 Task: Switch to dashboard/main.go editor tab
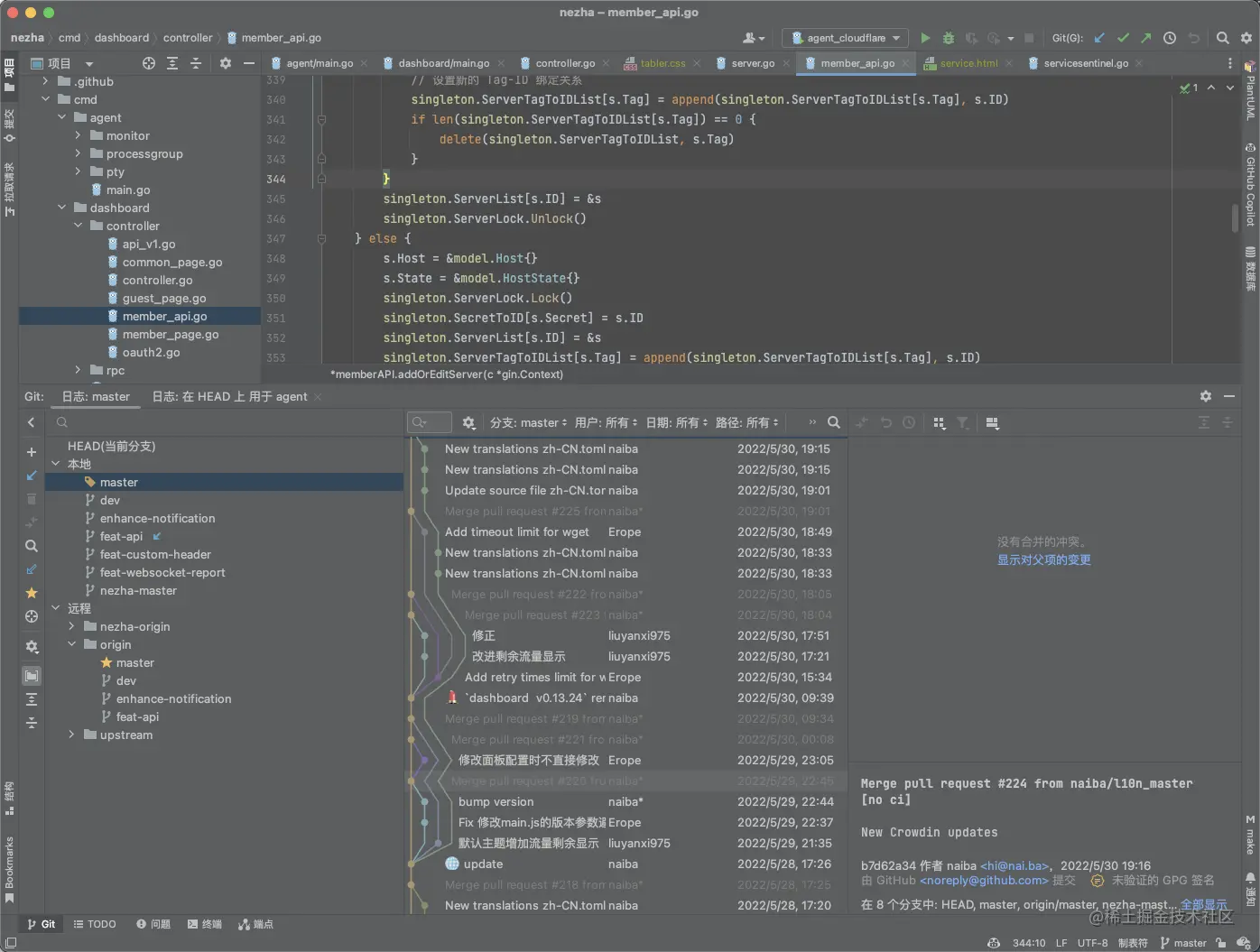443,63
